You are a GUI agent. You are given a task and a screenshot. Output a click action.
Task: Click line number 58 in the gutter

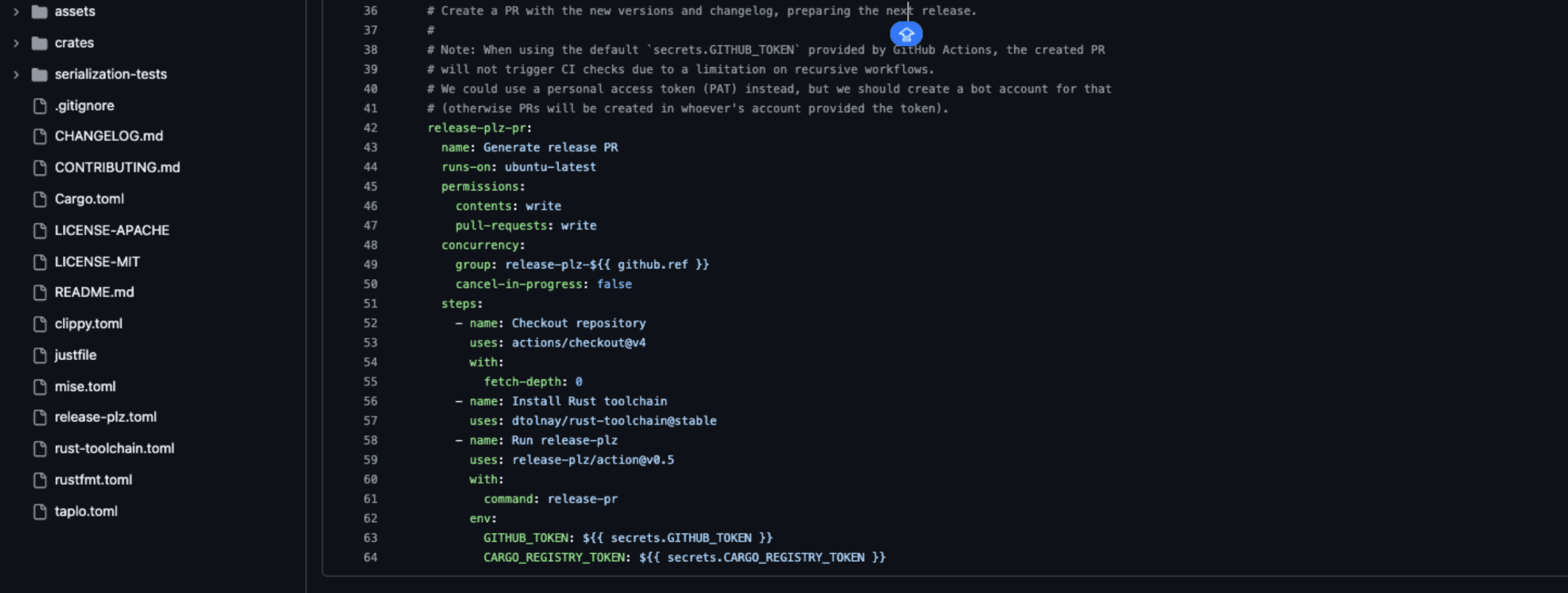370,440
